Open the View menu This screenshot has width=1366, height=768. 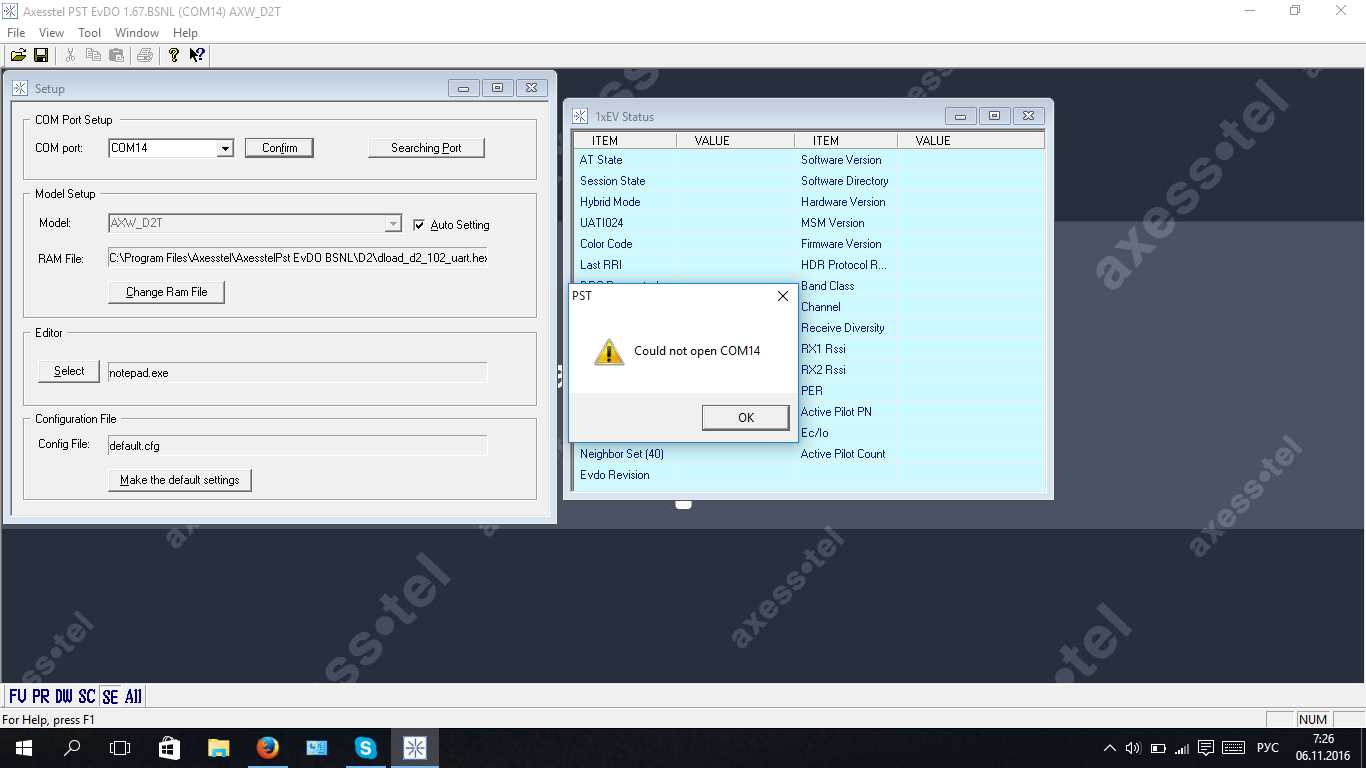point(51,33)
